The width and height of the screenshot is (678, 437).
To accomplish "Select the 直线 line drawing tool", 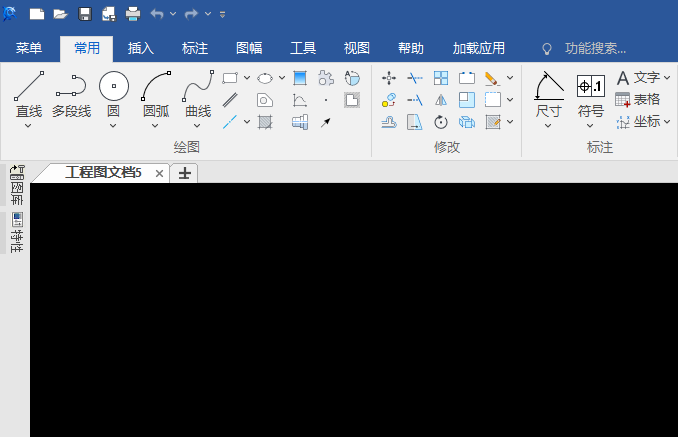I will 29,94.
